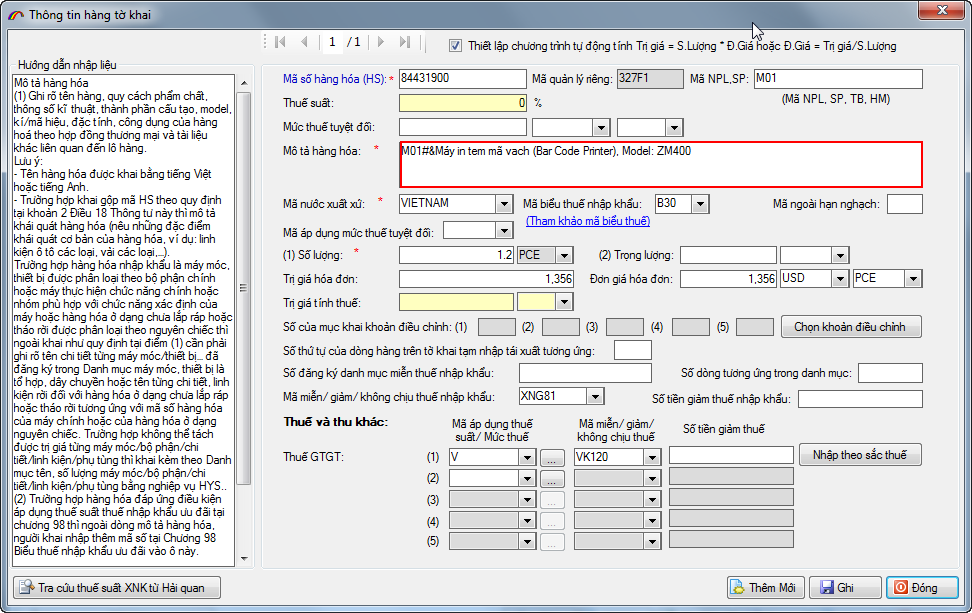Open the Tham khảo mã biểu thuế link
This screenshot has width=972, height=613.
click(x=587, y=221)
